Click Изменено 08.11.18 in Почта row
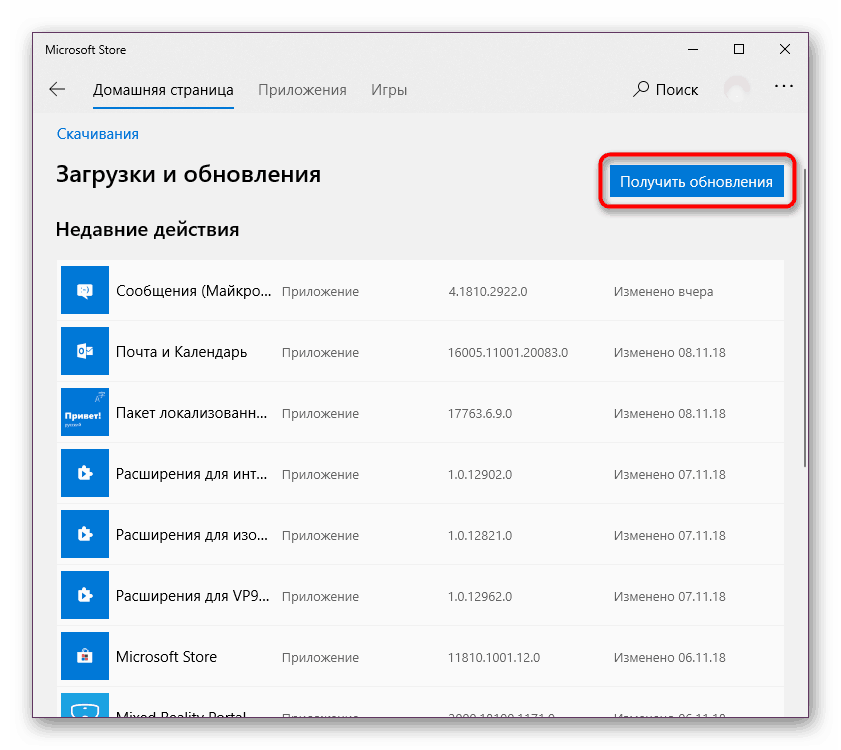 click(x=669, y=352)
